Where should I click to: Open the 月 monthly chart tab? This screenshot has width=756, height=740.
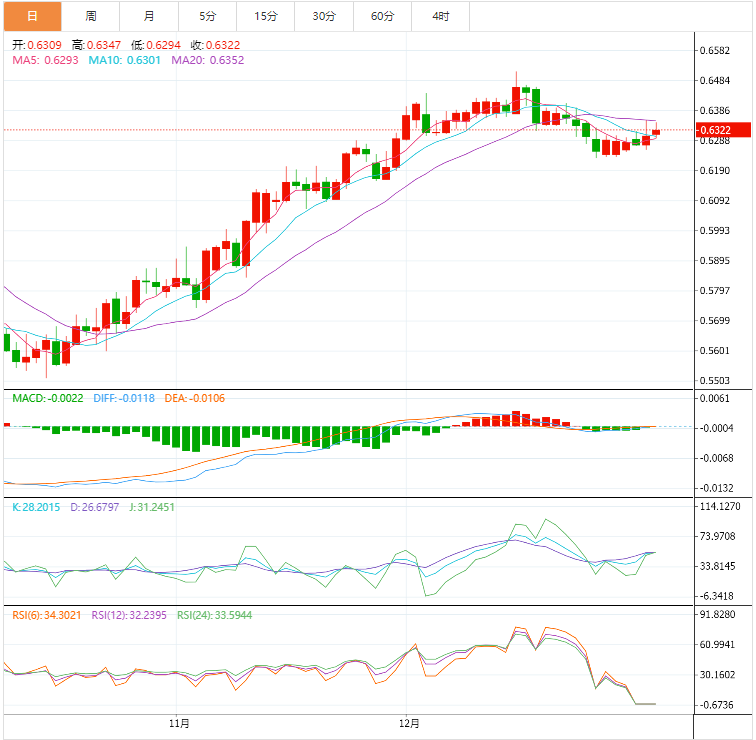[149, 16]
